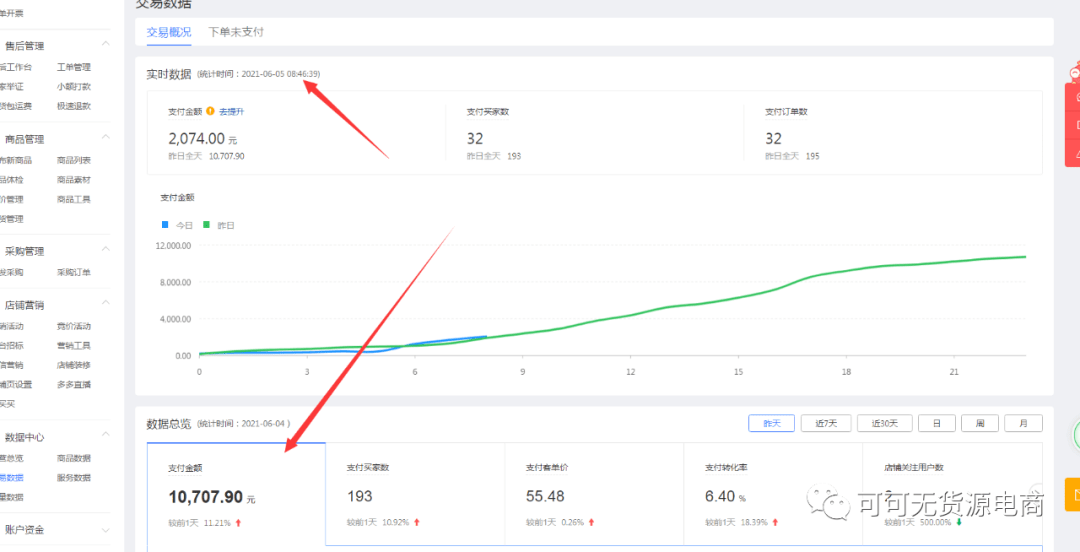Viewport: 1080px width, 552px height.
Task: Collapse the 售后管理 sidebar section
Action: [106, 45]
